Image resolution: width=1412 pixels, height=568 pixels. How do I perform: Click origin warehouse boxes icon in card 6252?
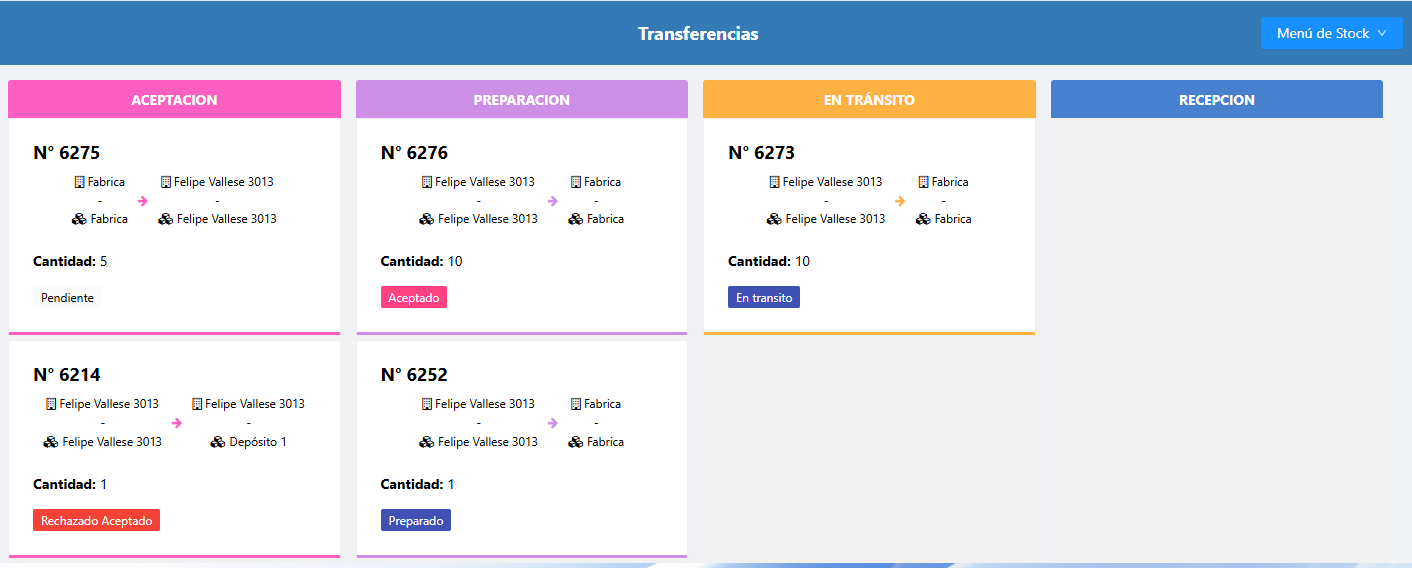427,442
